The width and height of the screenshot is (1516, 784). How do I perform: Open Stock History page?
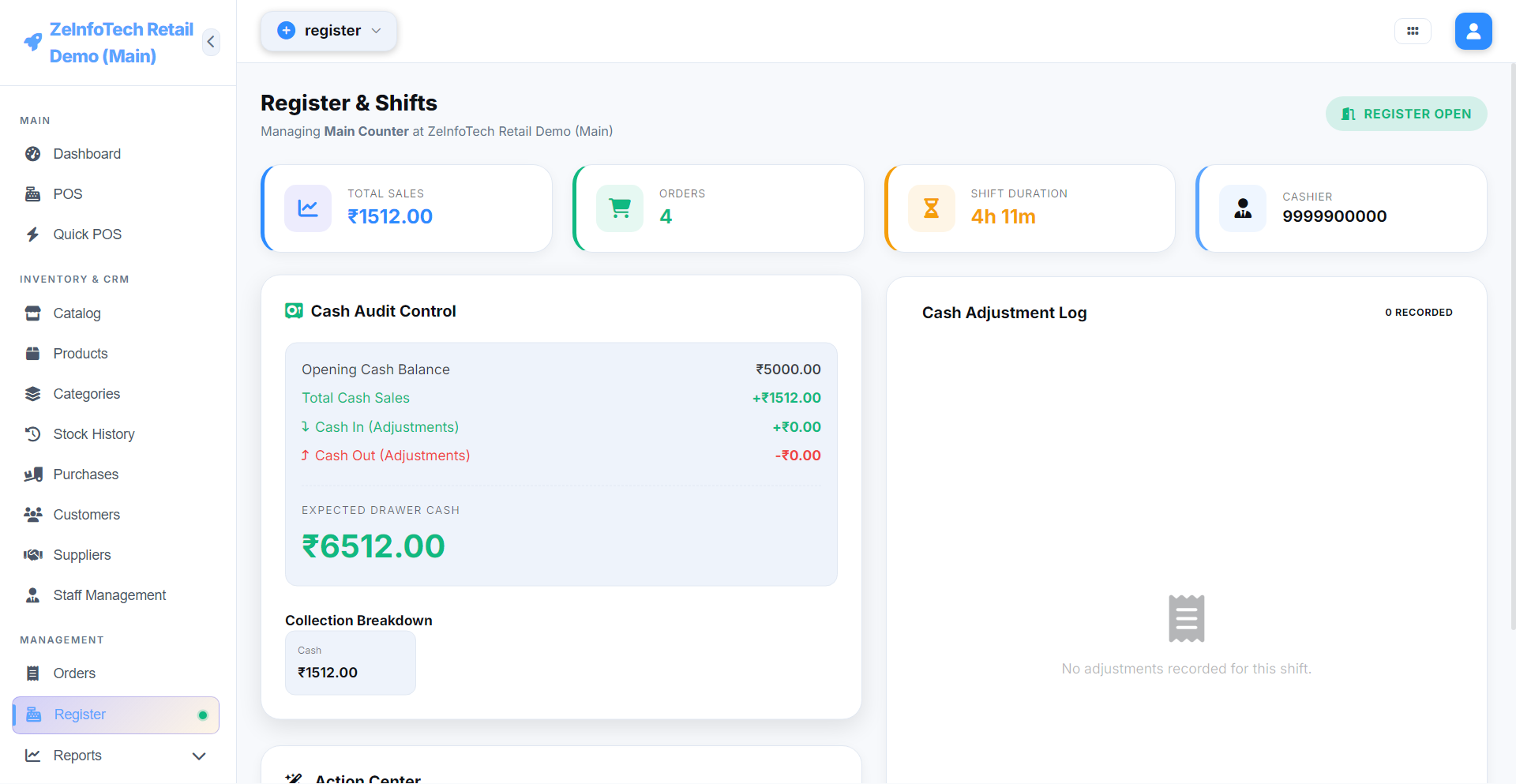(93, 434)
